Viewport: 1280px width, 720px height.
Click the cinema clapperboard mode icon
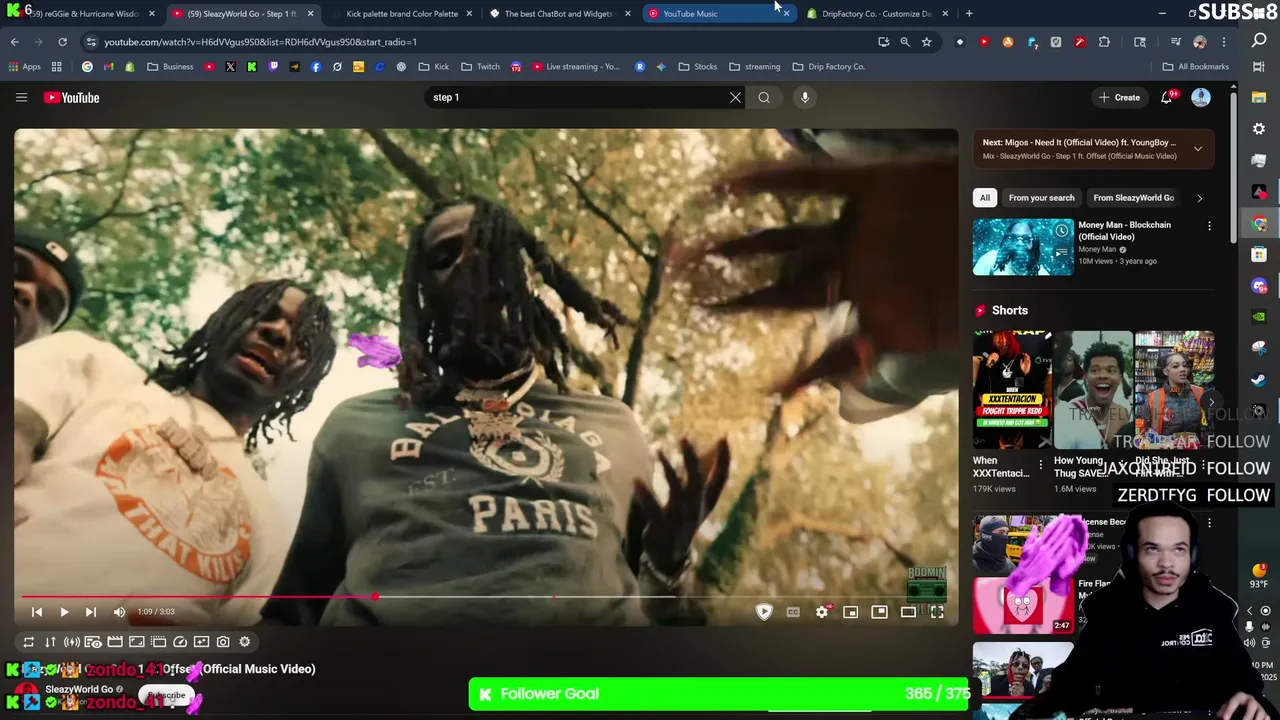115,642
